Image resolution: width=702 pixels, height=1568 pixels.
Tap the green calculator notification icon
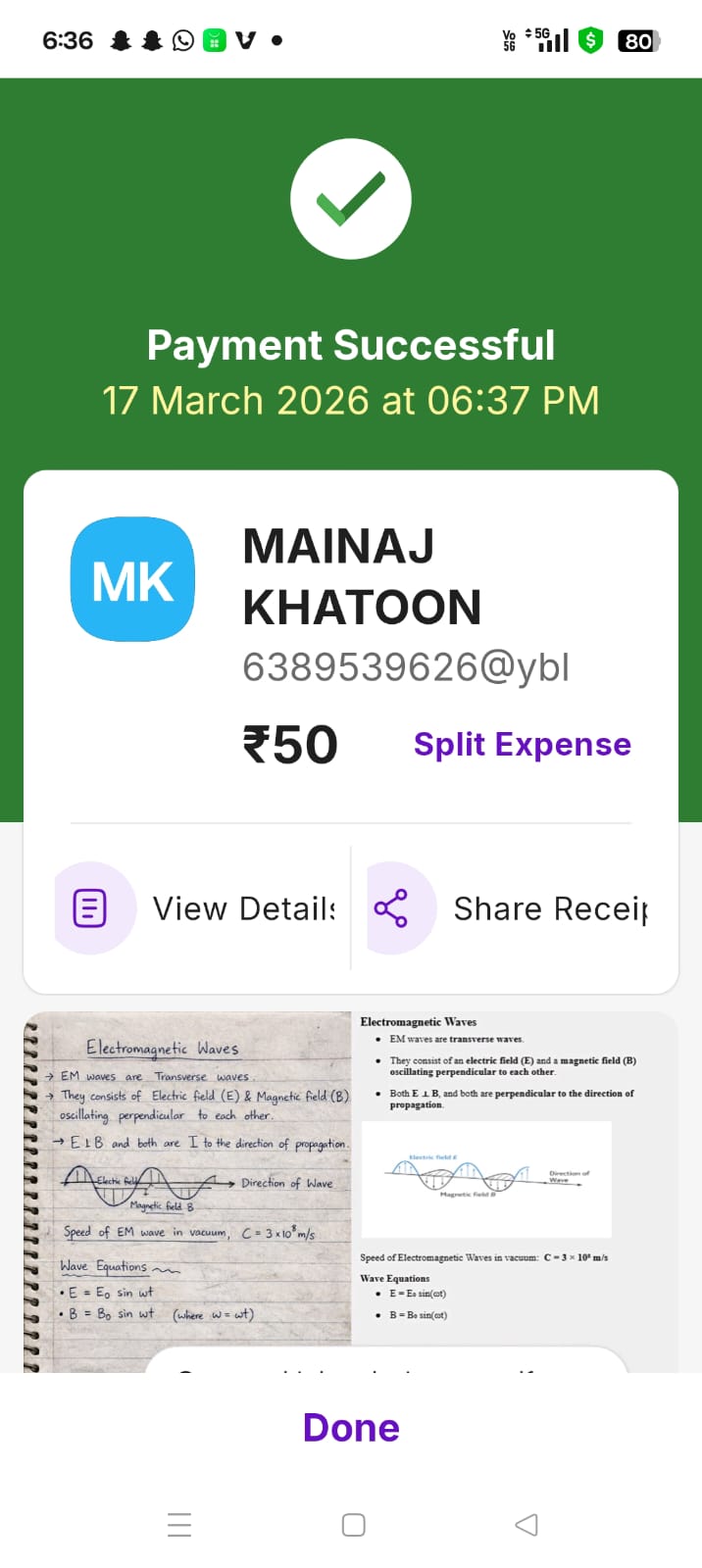click(x=215, y=40)
